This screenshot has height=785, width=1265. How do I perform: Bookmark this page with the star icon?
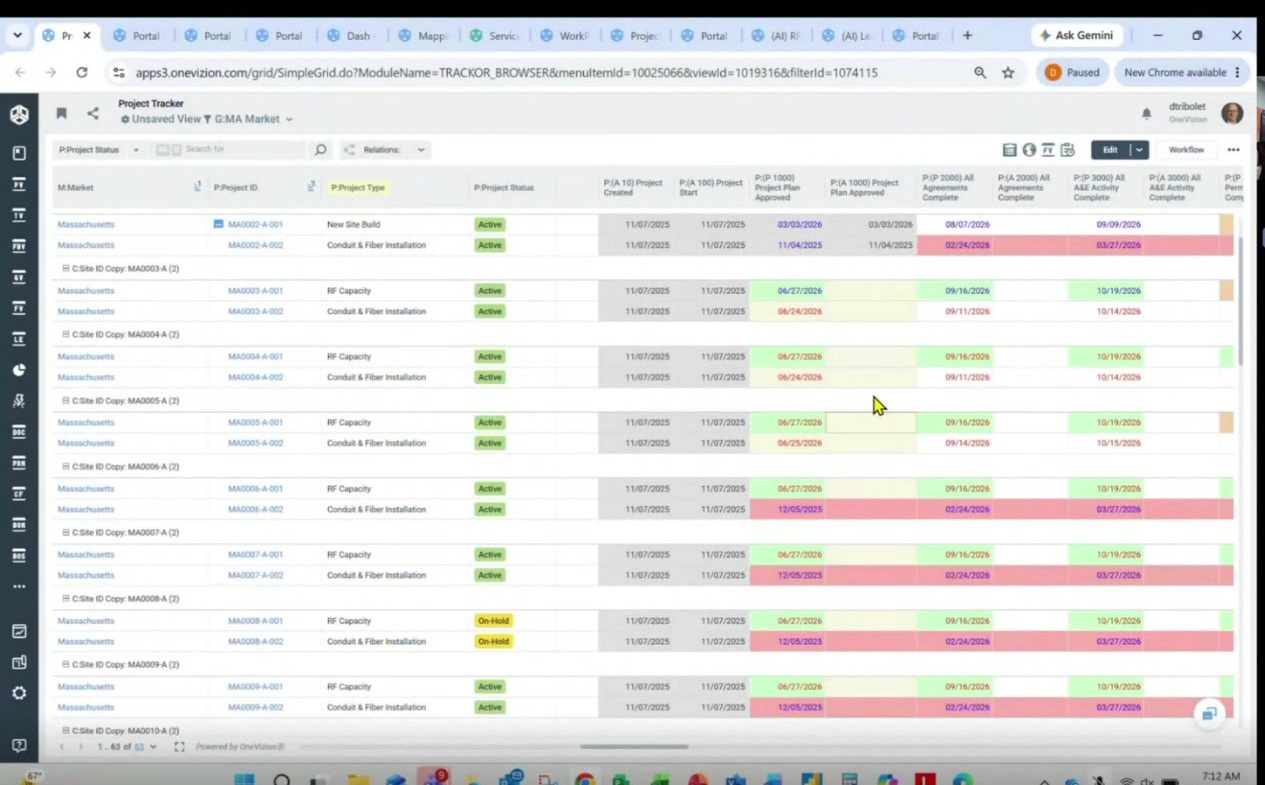[x=1008, y=73]
